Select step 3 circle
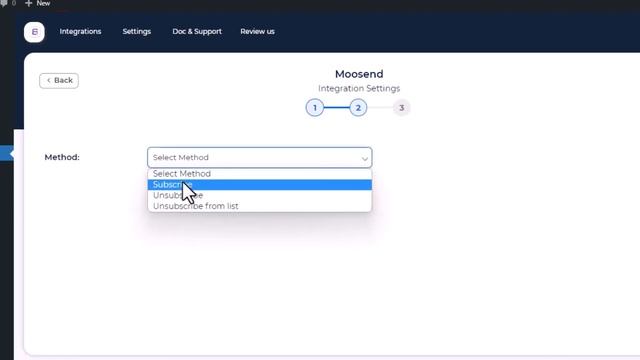The width and height of the screenshot is (640, 360). [402, 108]
